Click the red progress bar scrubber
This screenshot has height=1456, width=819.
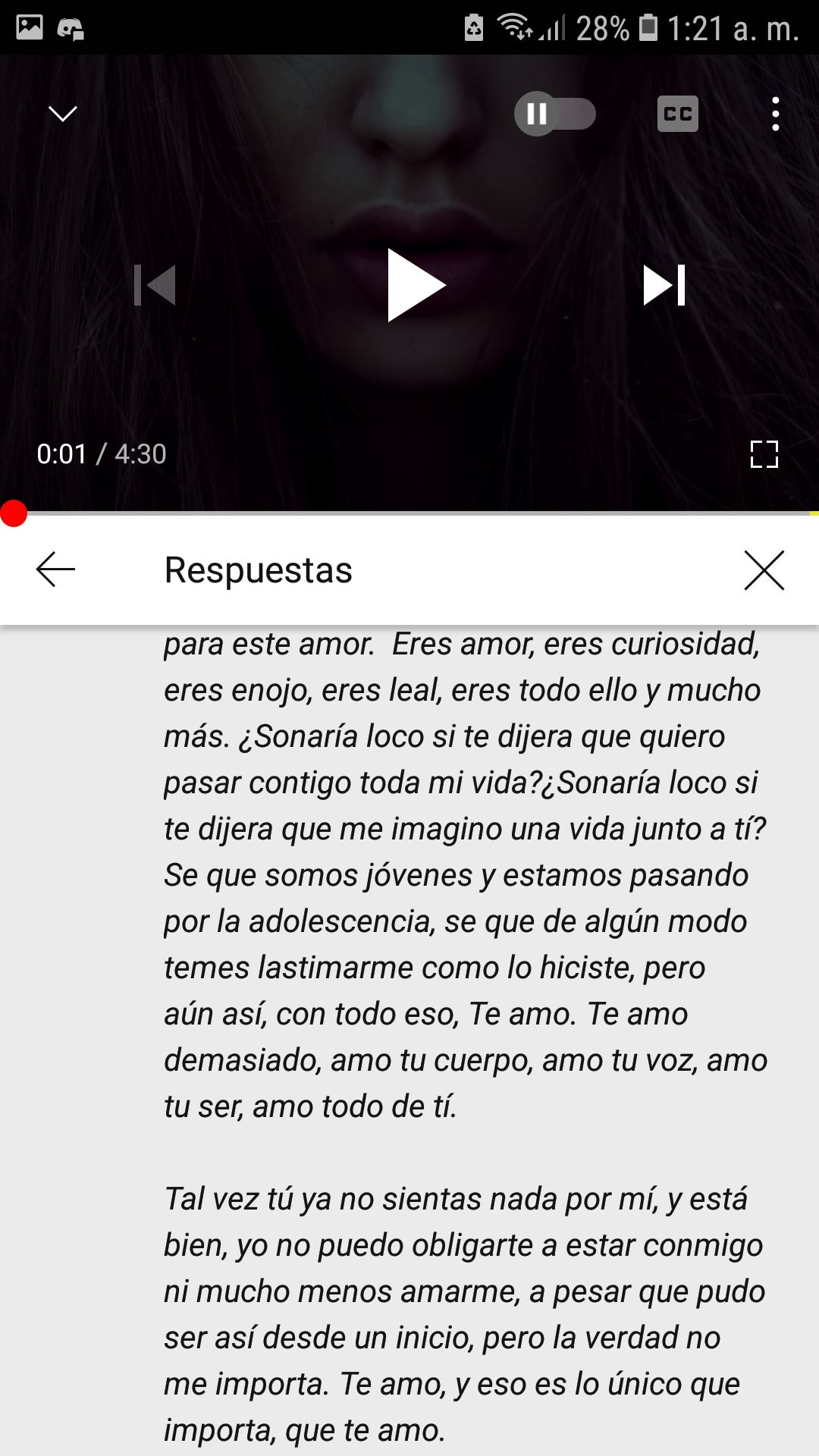(14, 513)
